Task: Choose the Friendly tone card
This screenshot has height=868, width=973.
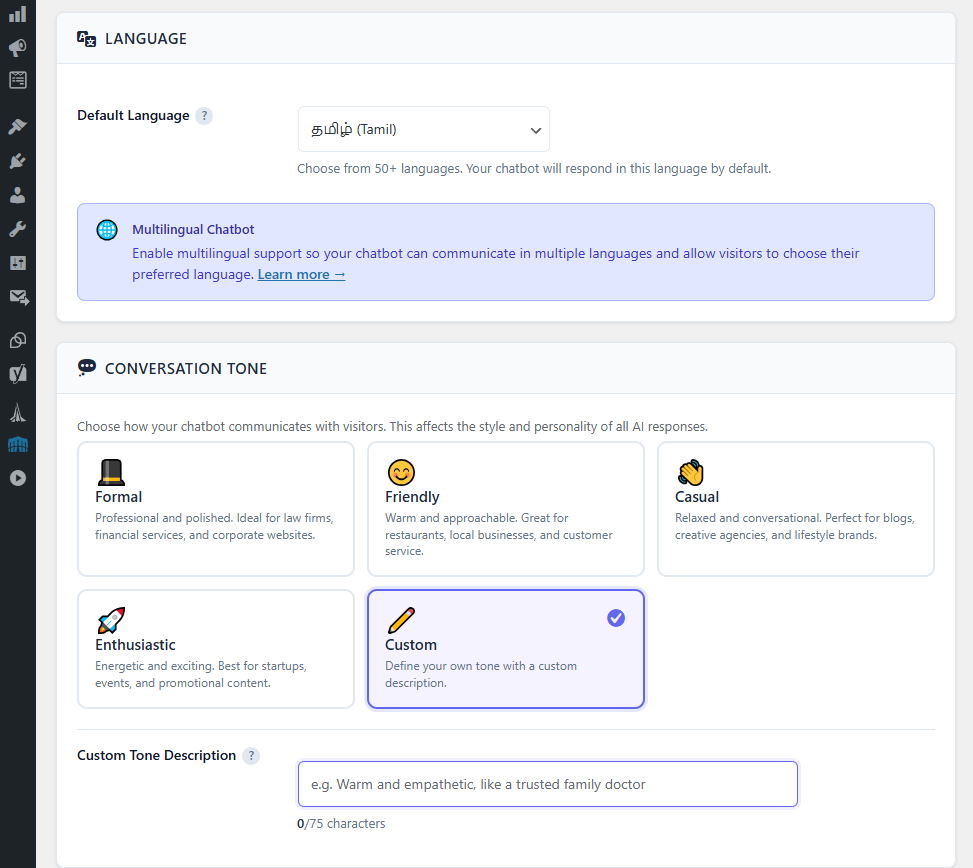Action: tap(505, 509)
